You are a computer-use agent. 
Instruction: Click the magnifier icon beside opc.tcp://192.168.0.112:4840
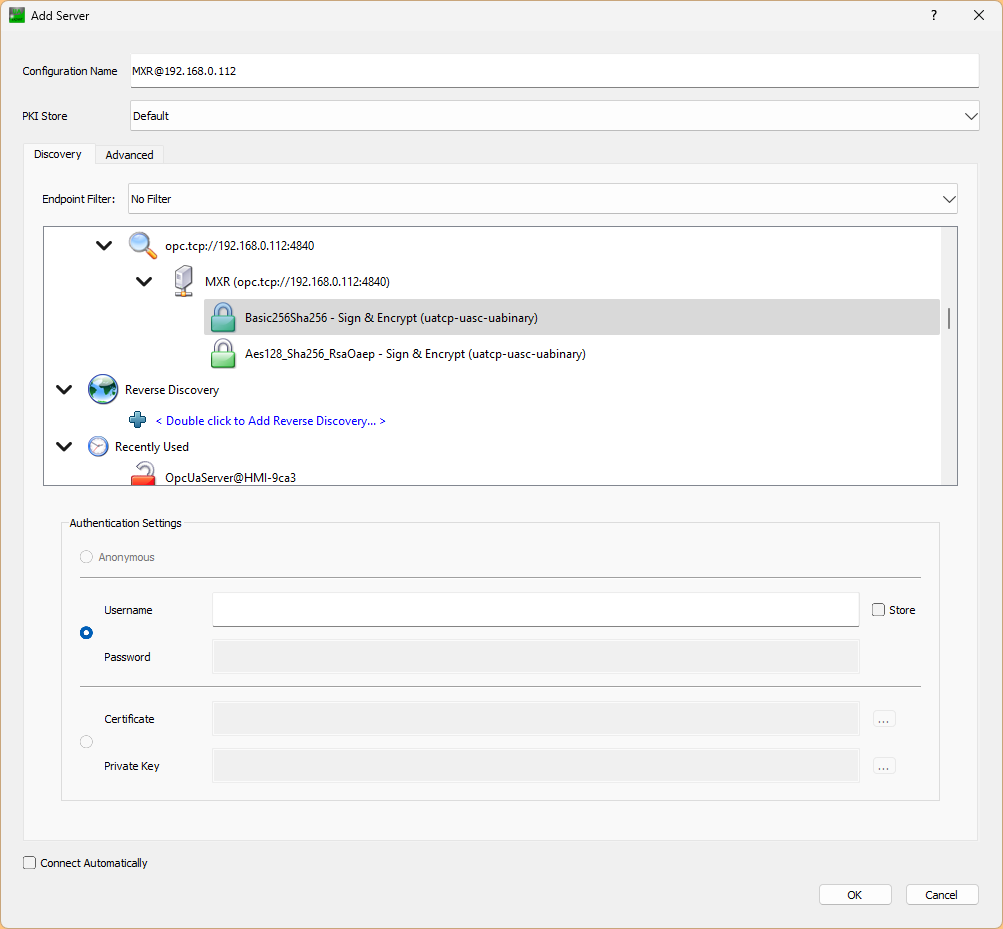click(142, 246)
